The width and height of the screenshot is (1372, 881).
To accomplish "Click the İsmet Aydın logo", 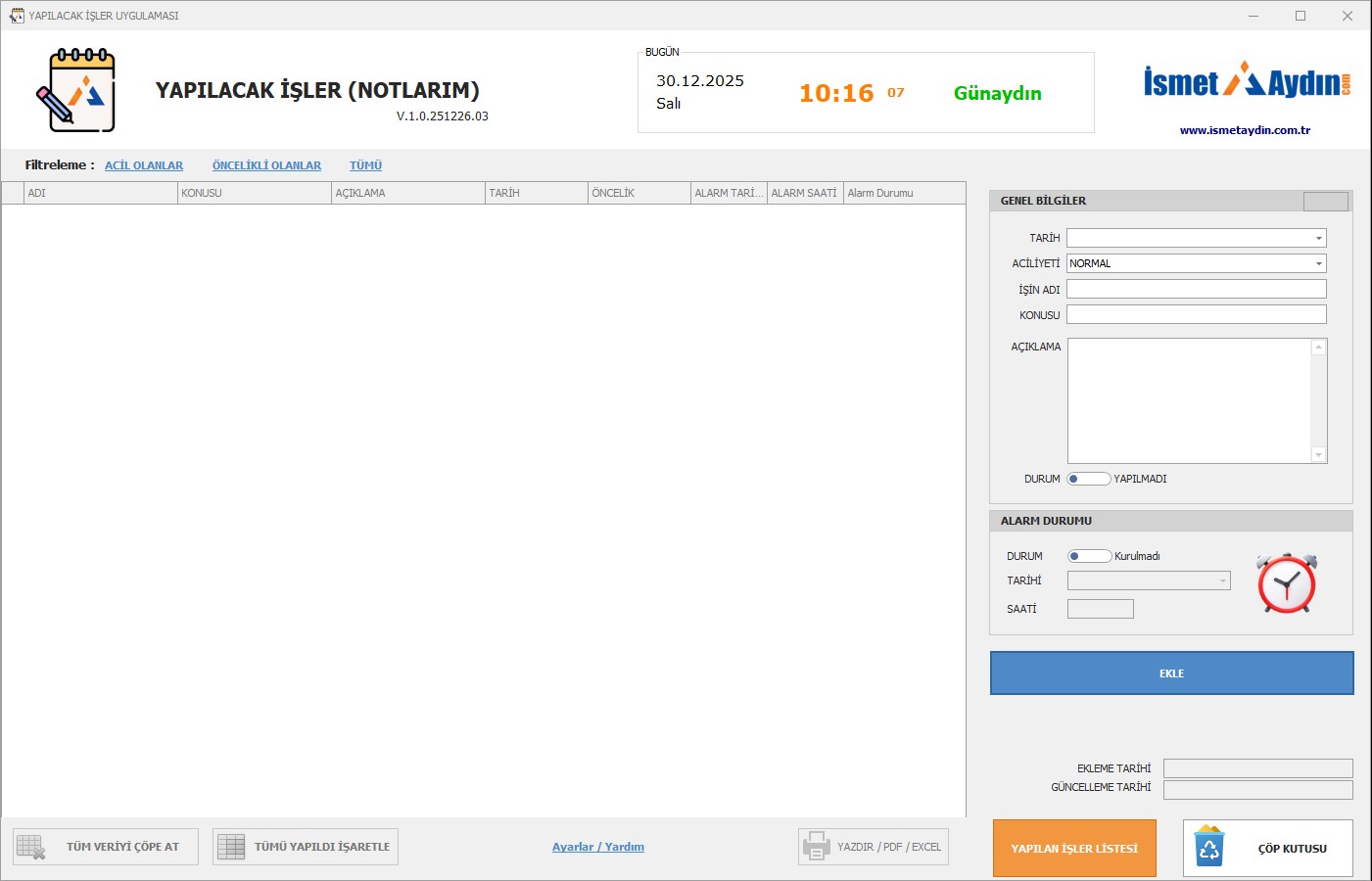I will (x=1246, y=81).
